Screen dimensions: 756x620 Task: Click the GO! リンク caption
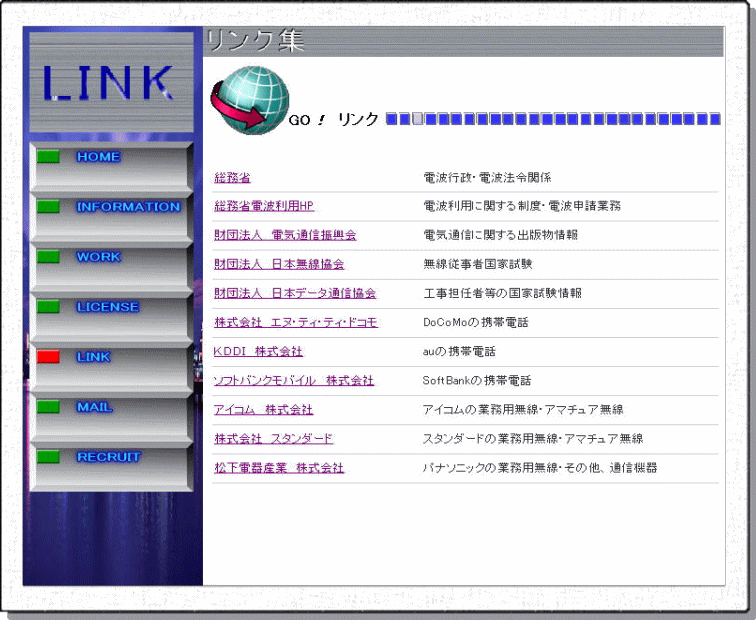click(x=333, y=119)
